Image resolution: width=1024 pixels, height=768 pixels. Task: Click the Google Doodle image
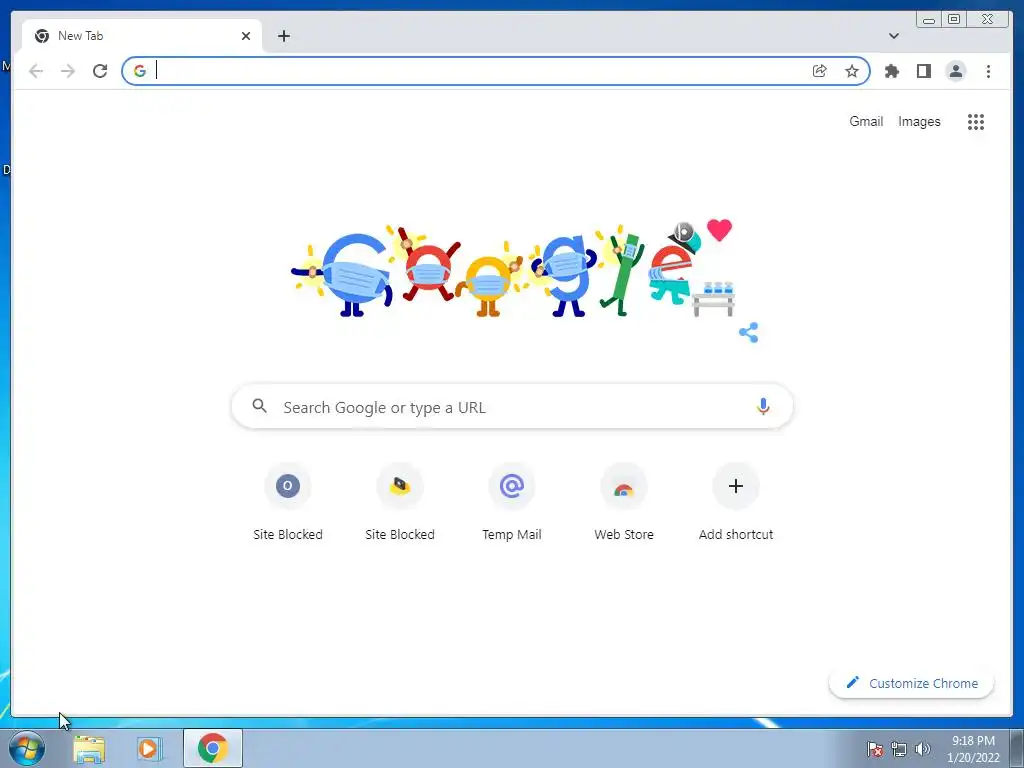click(512, 270)
